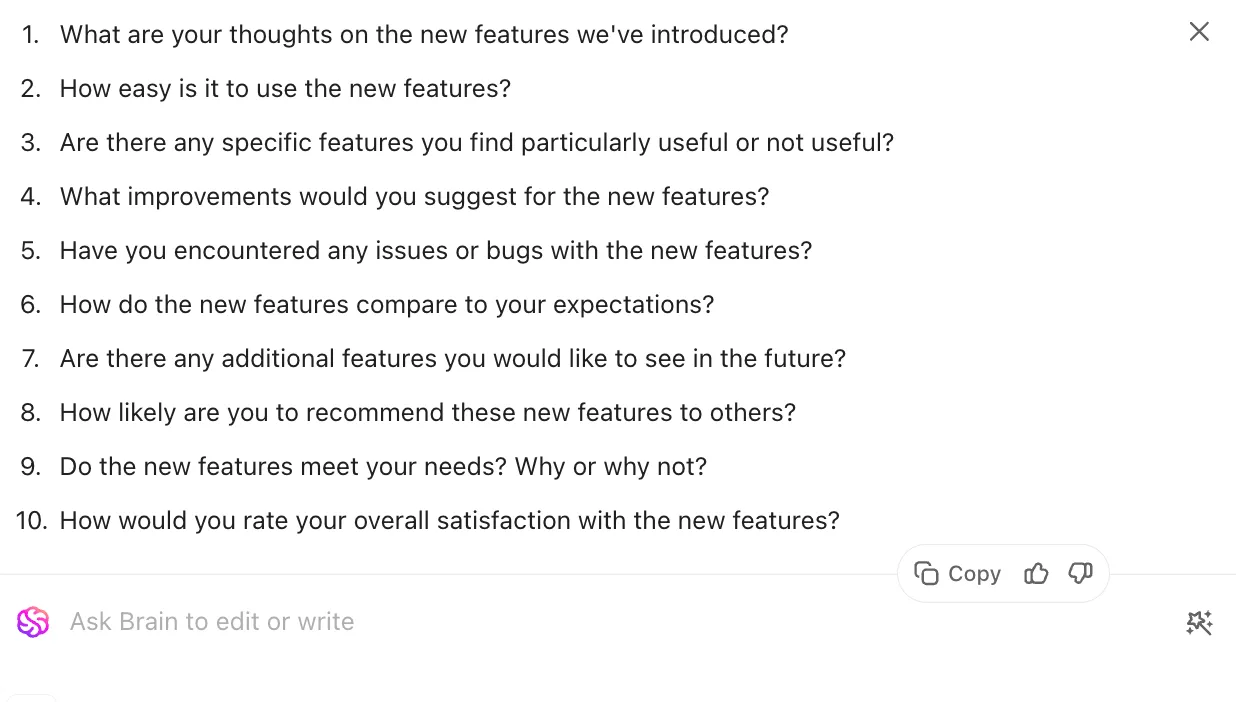This screenshot has width=1236, height=702.
Task: Focus the Ask Brain to edit or write field
Action: click(x=620, y=622)
